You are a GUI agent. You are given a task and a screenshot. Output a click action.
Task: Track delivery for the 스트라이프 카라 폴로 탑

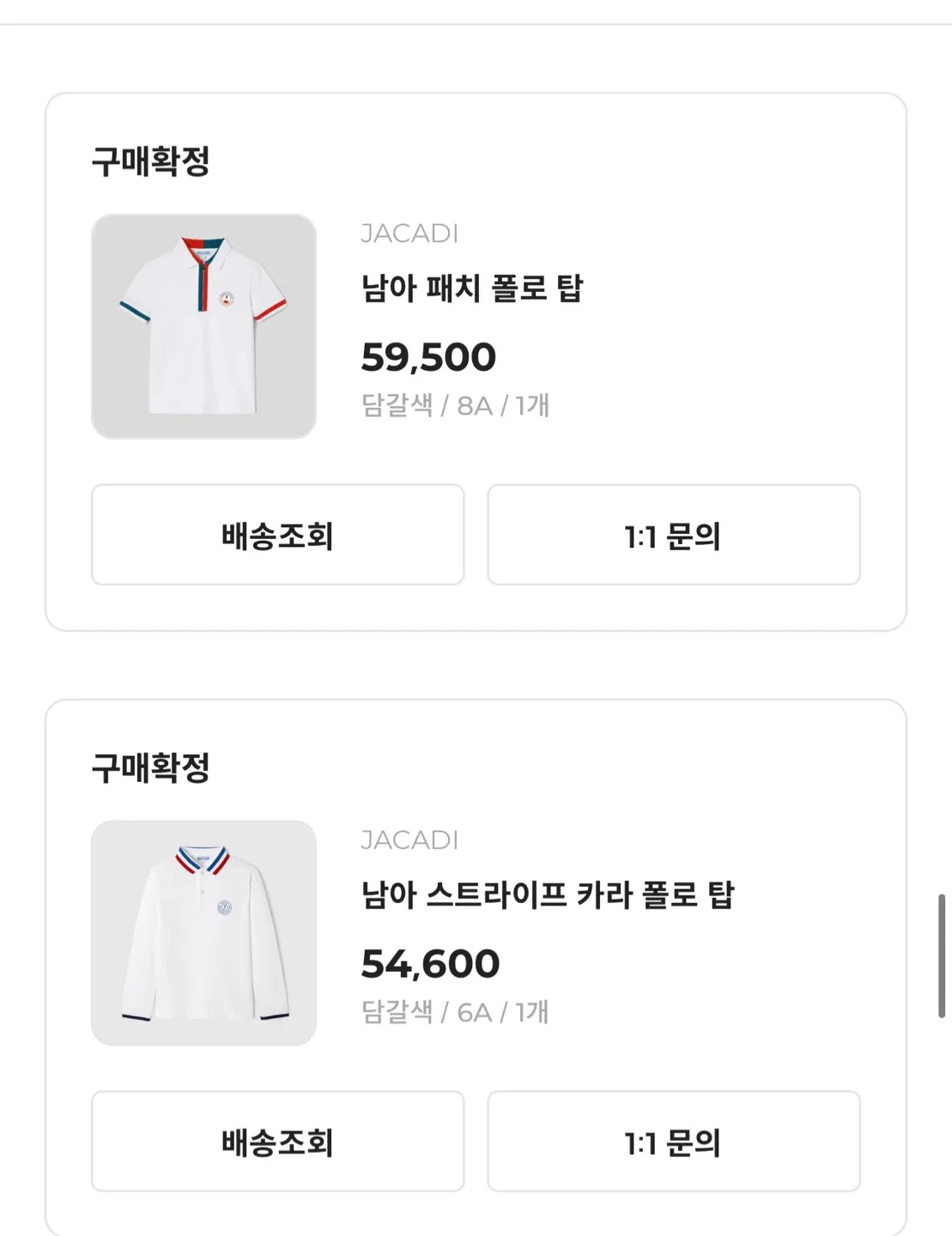tap(277, 1142)
